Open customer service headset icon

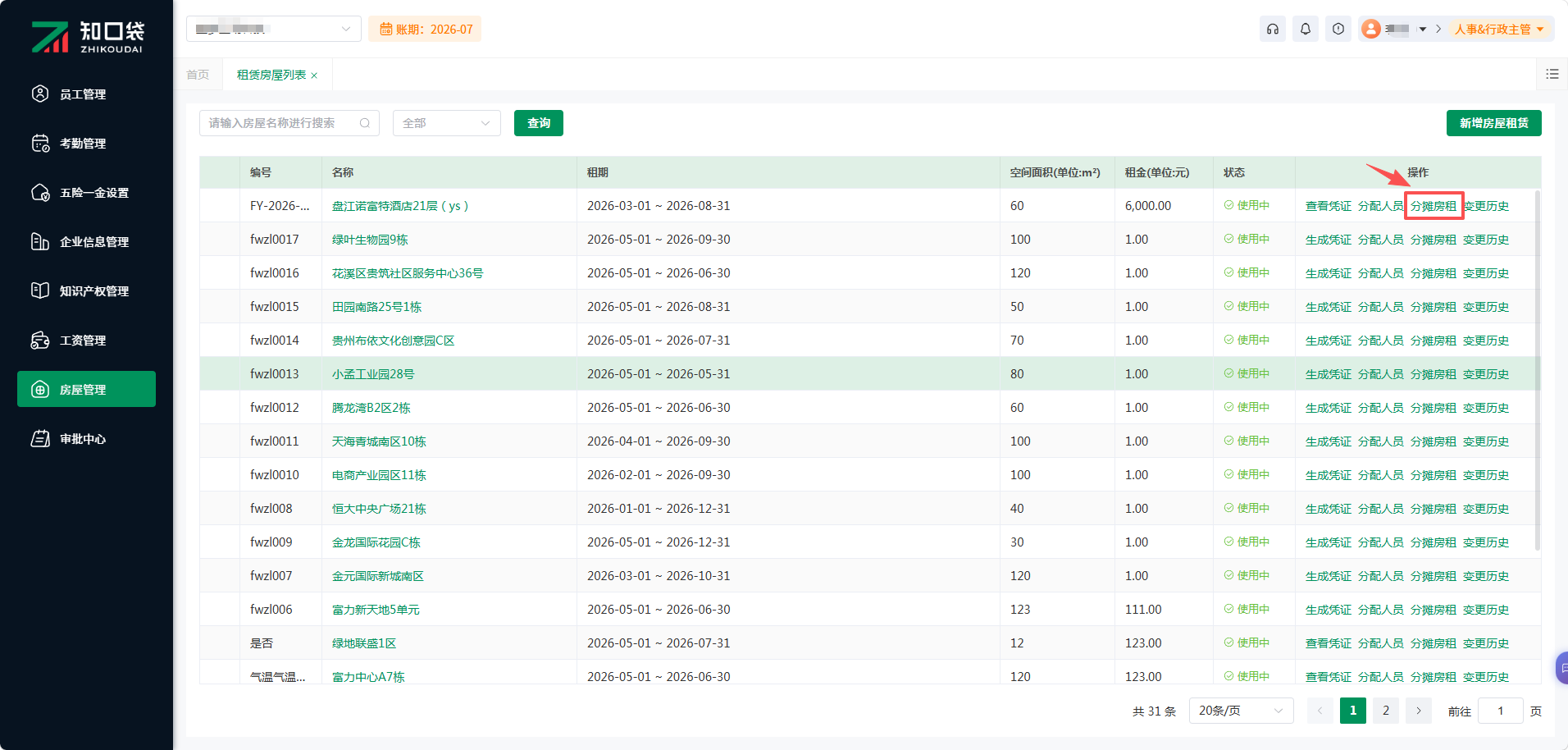[1273, 29]
